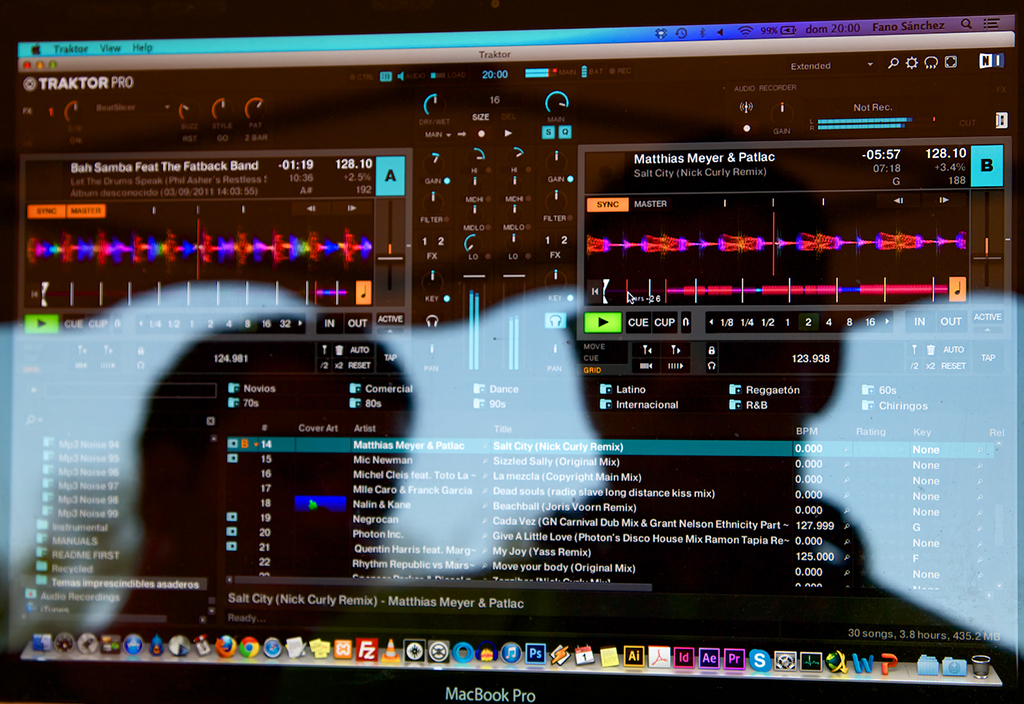Show larger loop sizes on Deck B
1024x704 pixels.
(887, 322)
